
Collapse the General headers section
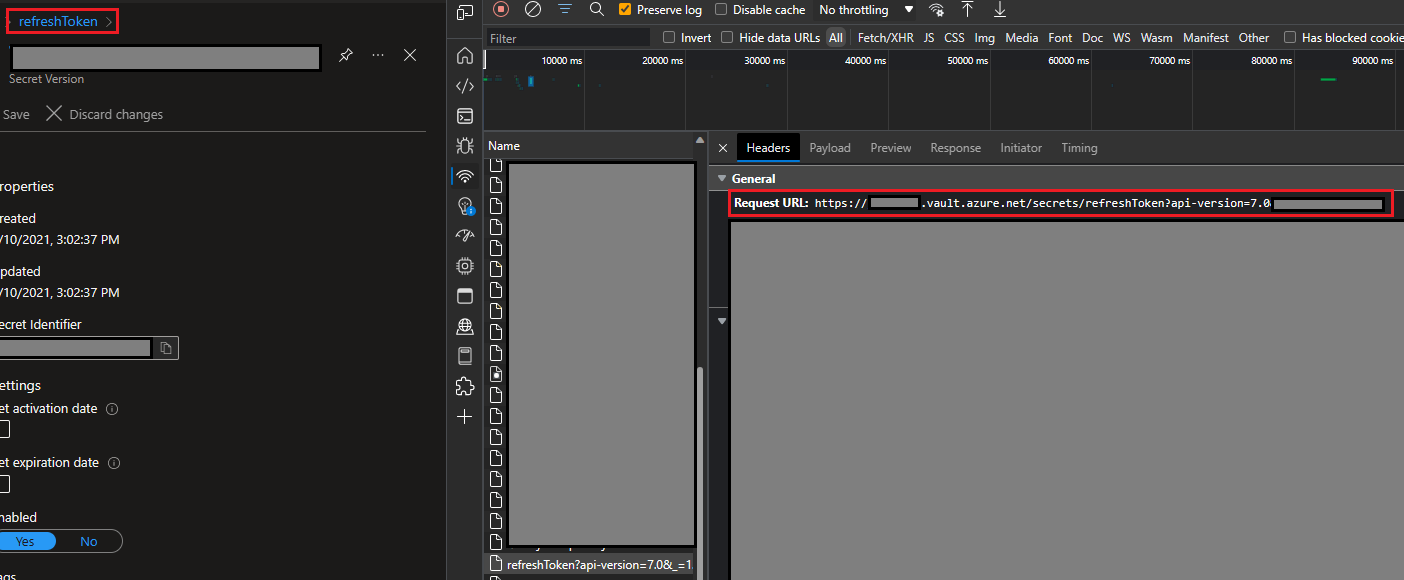[722, 179]
